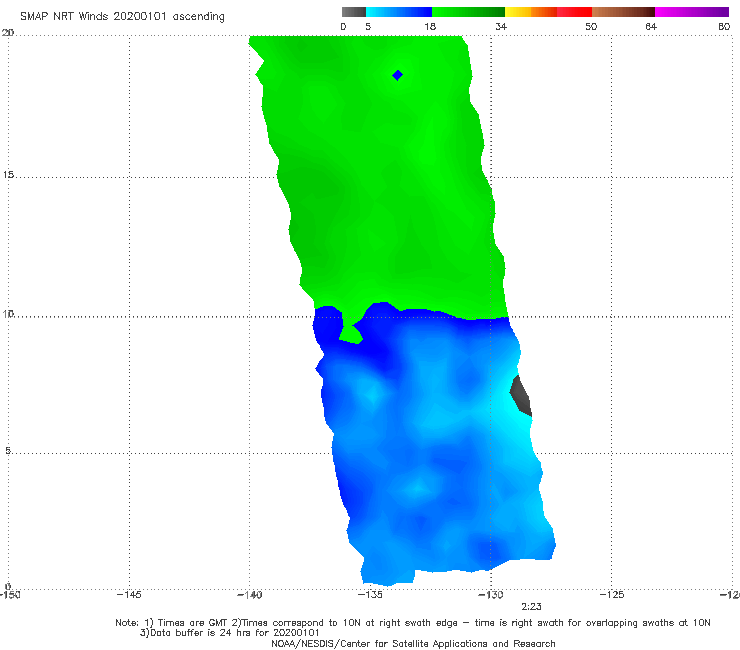The height and width of the screenshot is (650, 740).
Task: Click the latitude axis label '20'
Action: [8, 33]
